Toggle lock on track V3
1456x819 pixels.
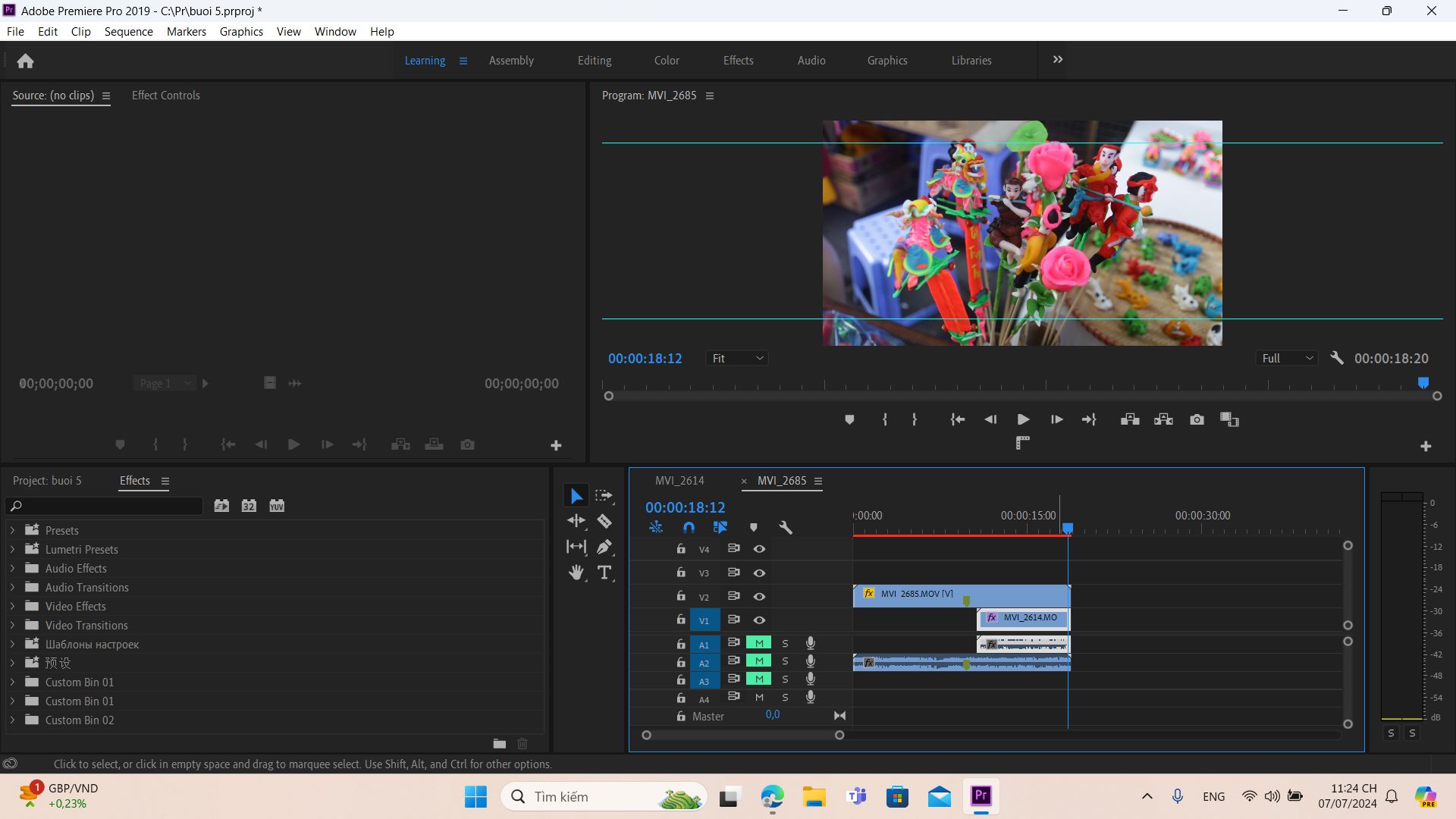coord(681,573)
